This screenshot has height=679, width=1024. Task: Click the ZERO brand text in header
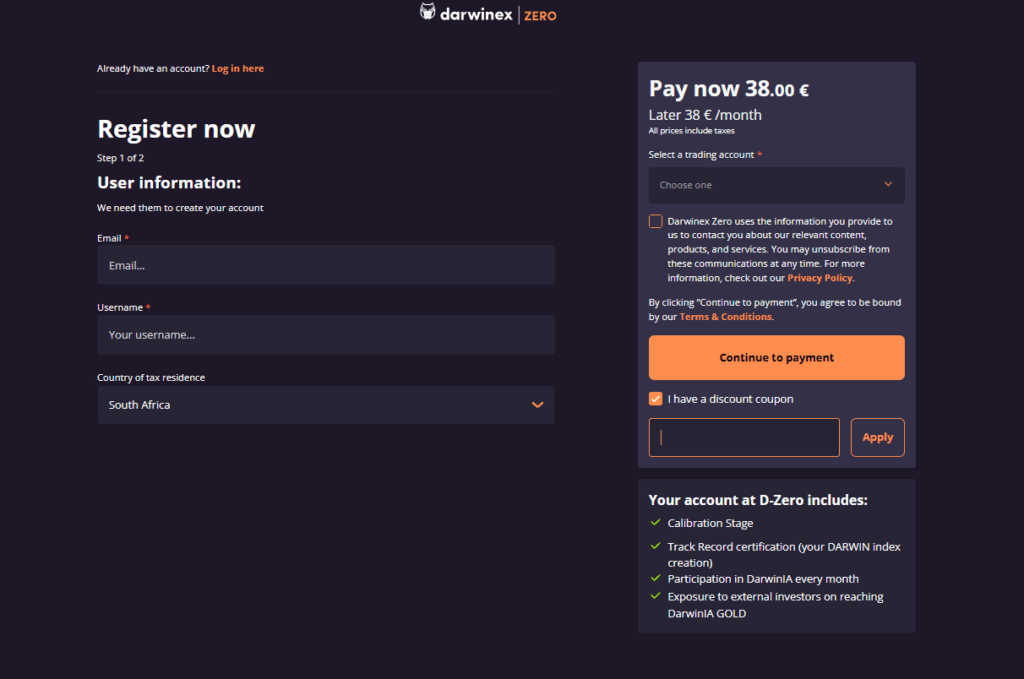tap(540, 15)
